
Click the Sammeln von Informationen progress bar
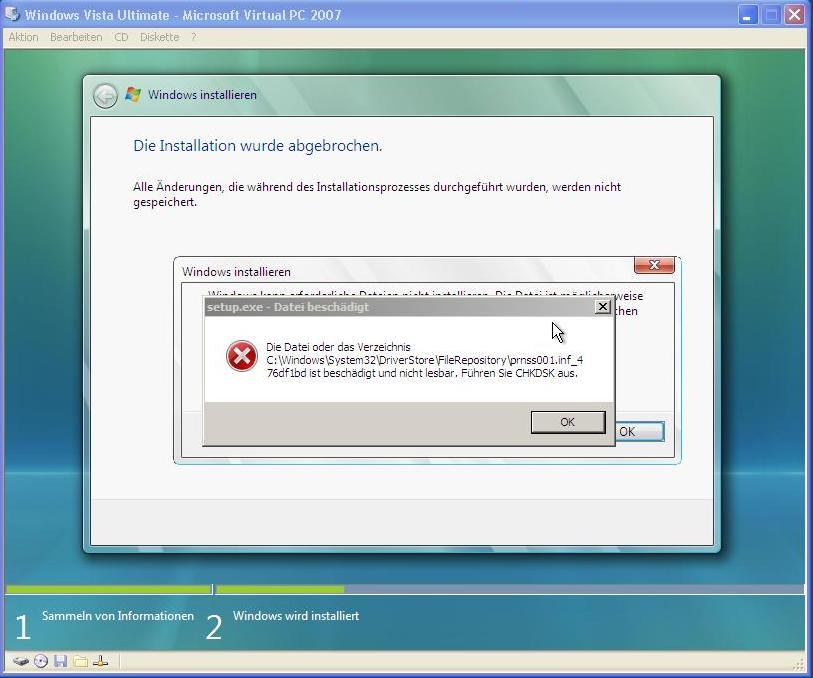point(108,589)
